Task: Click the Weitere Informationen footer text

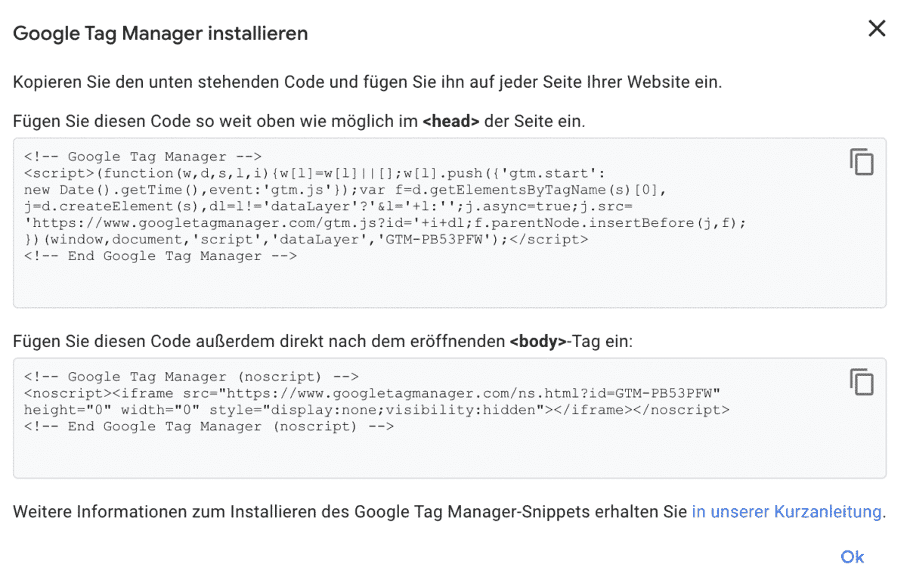Action: (x=350, y=512)
